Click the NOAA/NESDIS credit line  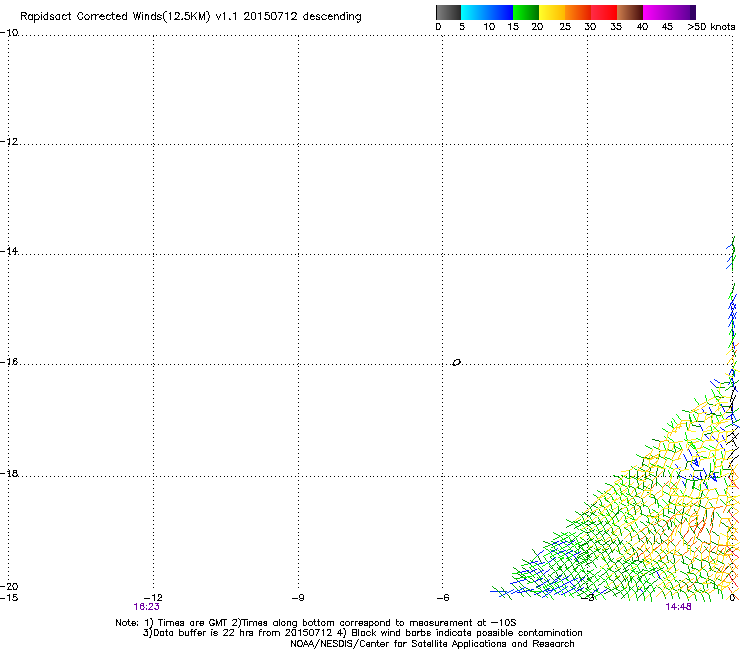point(432,644)
